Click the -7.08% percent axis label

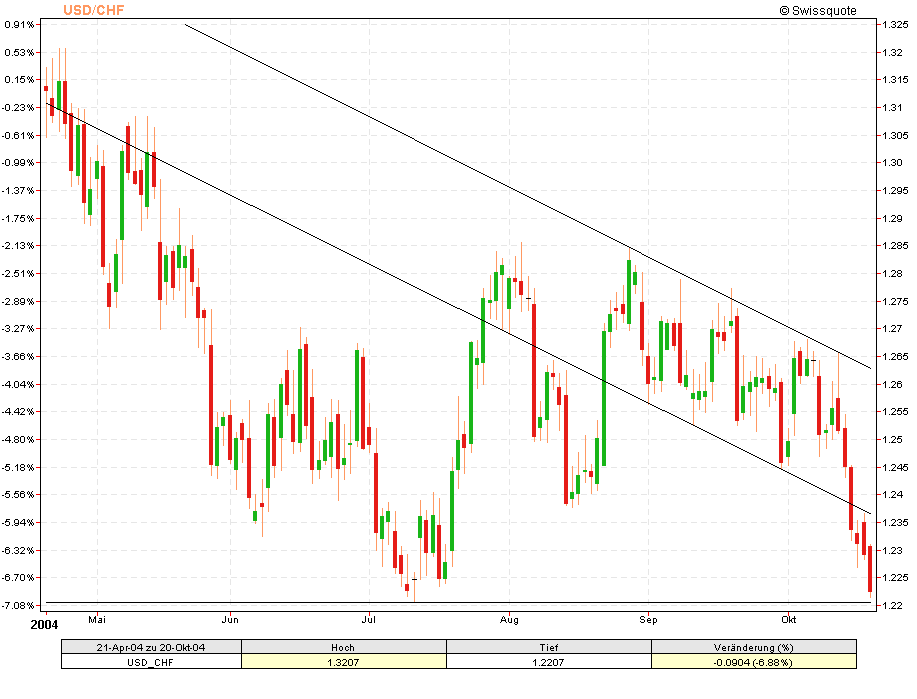[x=18, y=605]
